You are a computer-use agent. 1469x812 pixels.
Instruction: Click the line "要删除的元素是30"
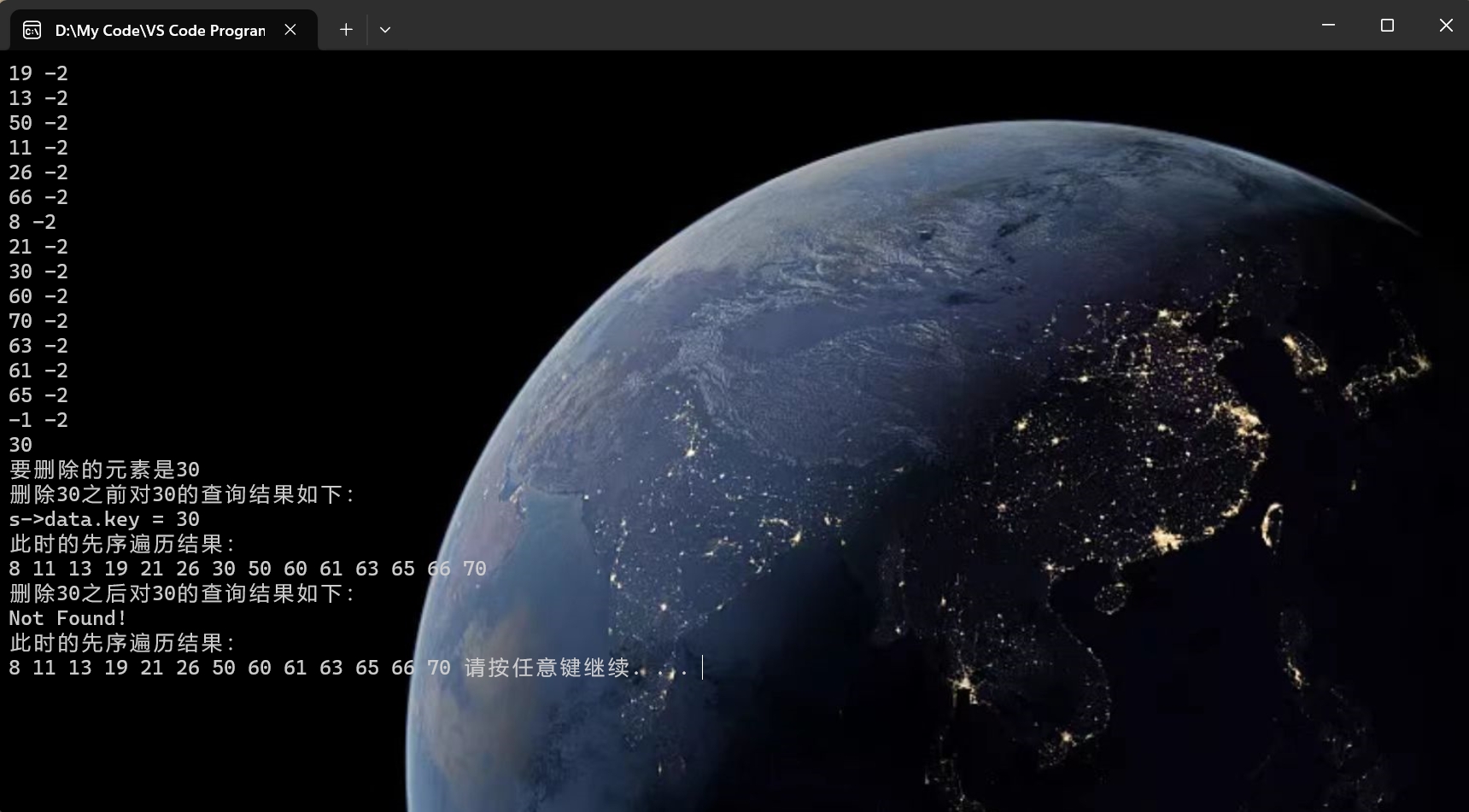[x=104, y=470]
